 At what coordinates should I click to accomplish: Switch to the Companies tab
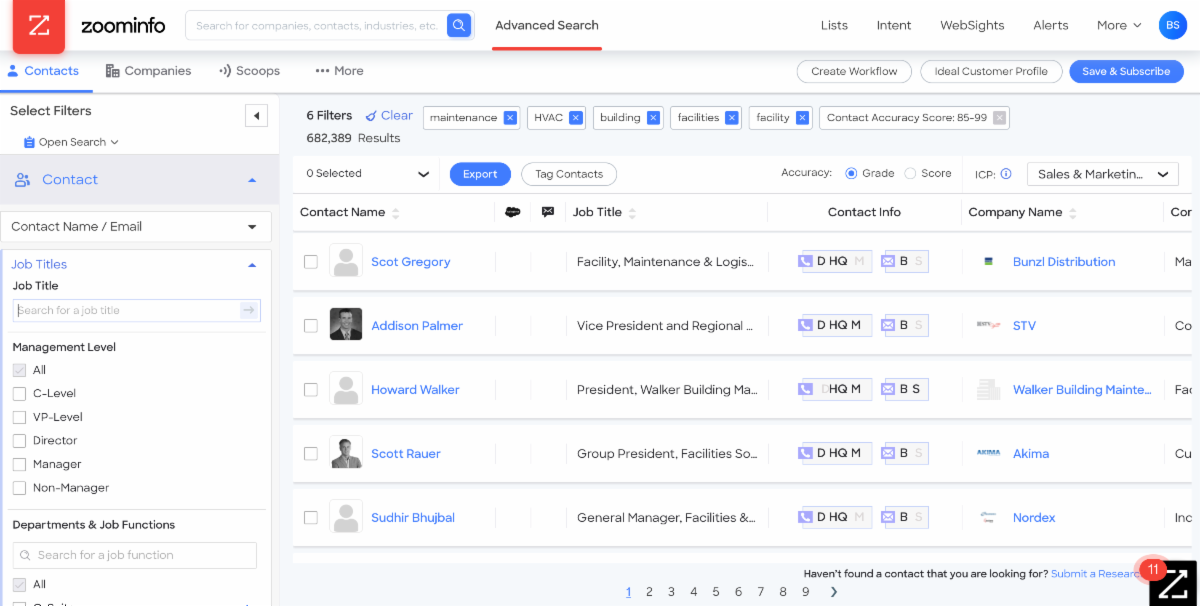(148, 70)
